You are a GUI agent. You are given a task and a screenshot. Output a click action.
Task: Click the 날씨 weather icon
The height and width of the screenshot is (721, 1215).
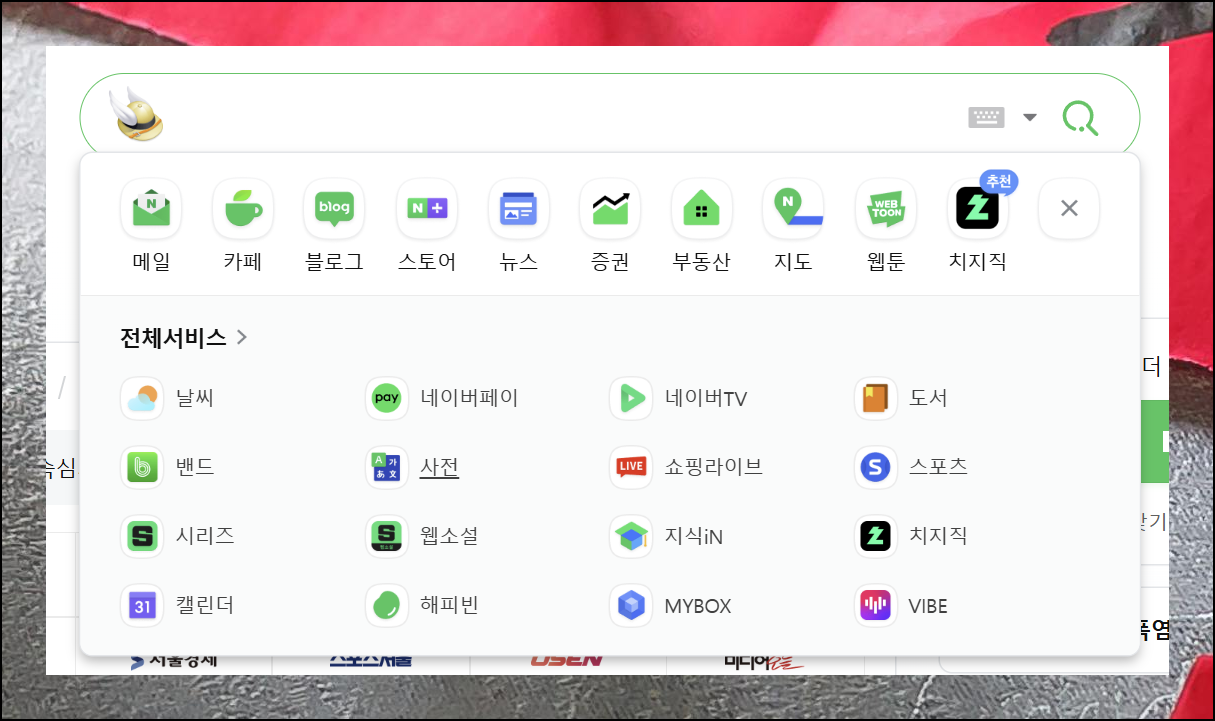142,398
